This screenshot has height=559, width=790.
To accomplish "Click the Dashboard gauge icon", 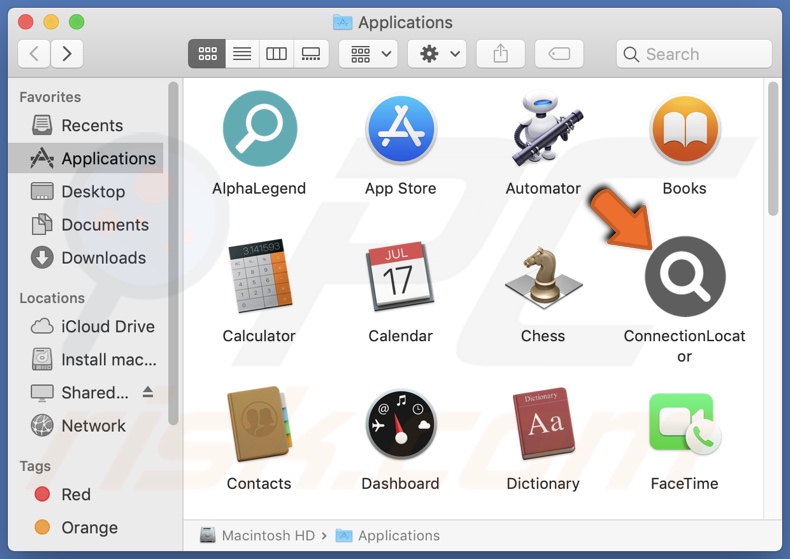I will [401, 424].
